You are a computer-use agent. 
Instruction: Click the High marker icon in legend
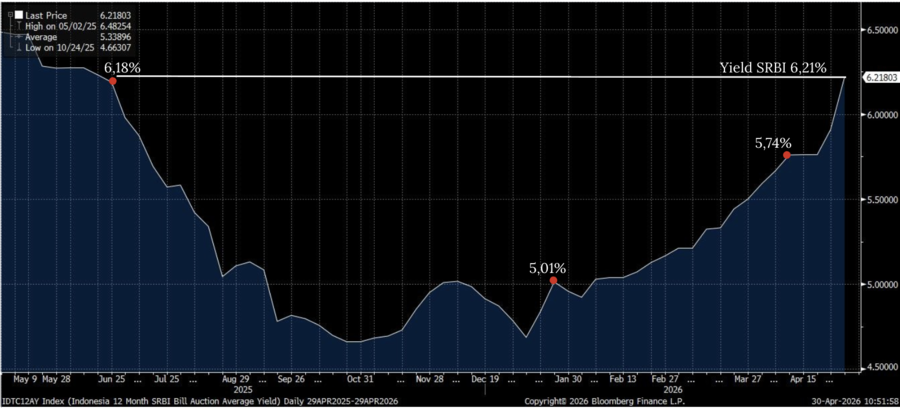17,26
